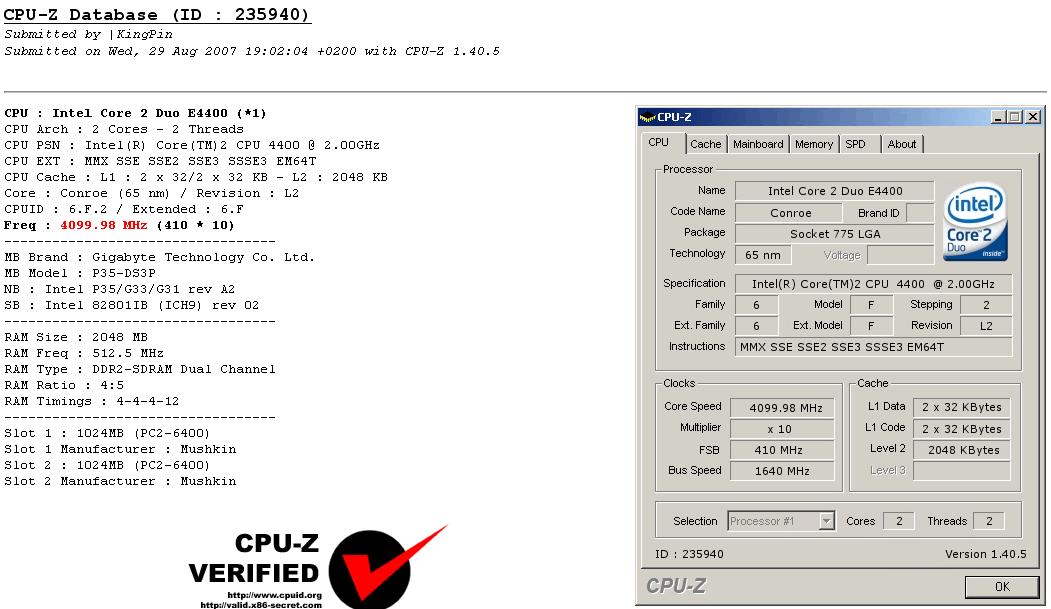Image resolution: width=1051 pixels, height=609 pixels.
Task: Click the empty Voltage field
Action: coord(900,255)
